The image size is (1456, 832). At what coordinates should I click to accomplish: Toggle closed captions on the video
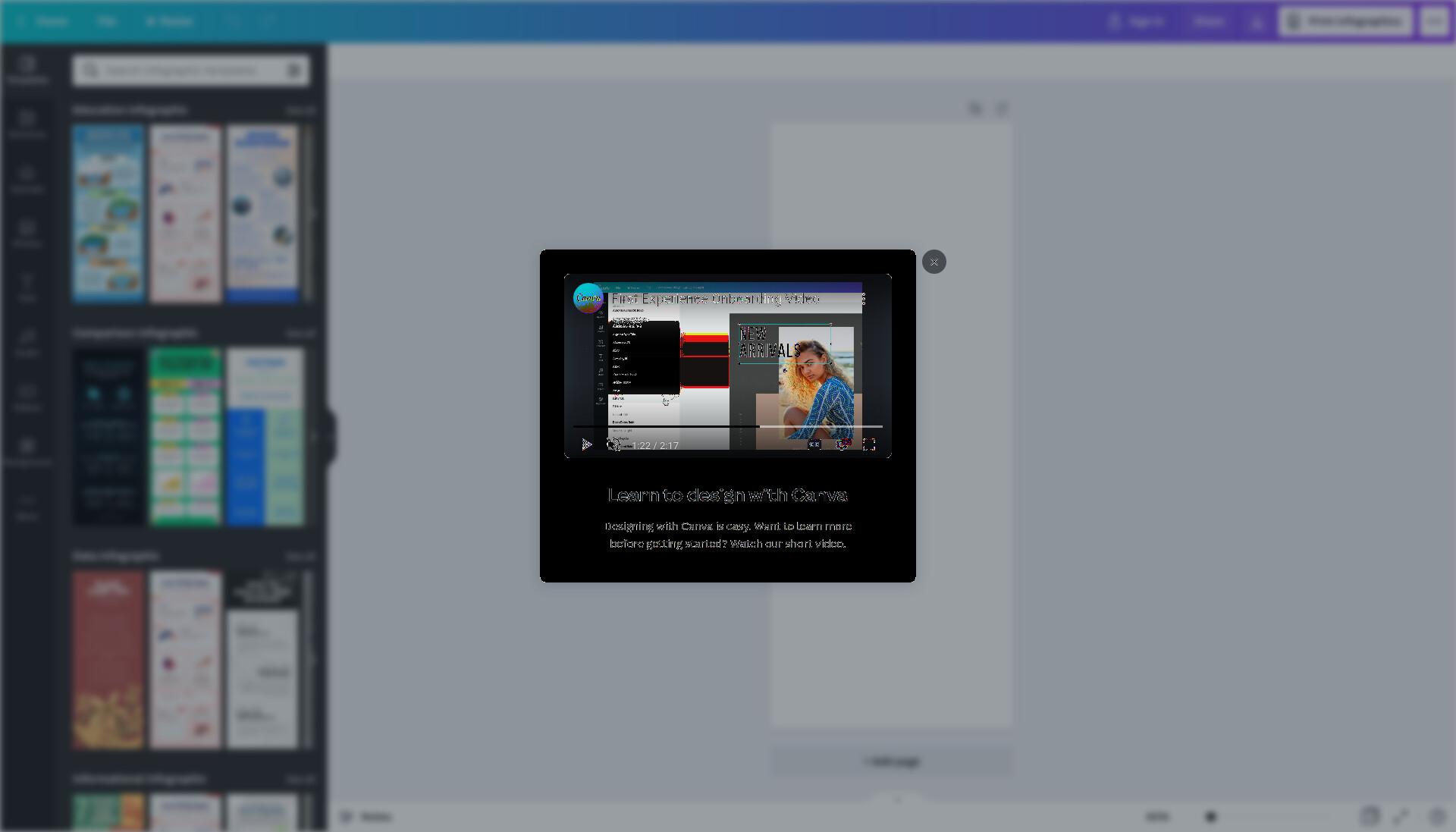[x=814, y=444]
